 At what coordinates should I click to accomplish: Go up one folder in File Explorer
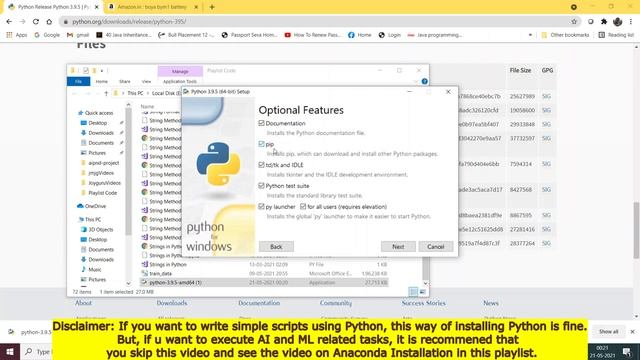click(106, 93)
